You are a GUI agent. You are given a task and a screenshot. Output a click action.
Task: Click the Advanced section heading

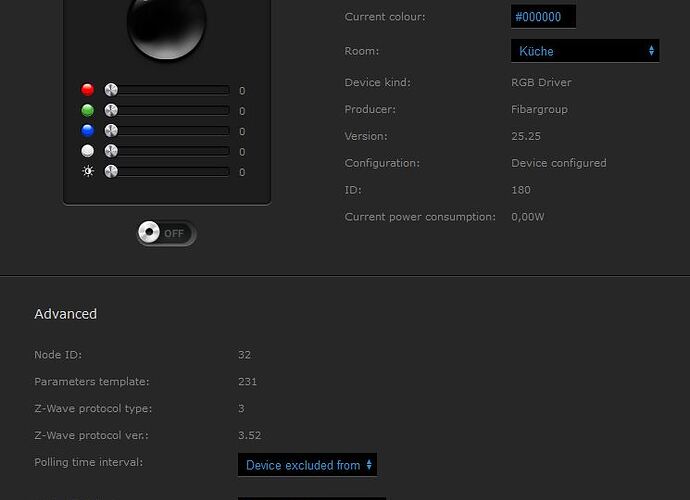(x=66, y=314)
